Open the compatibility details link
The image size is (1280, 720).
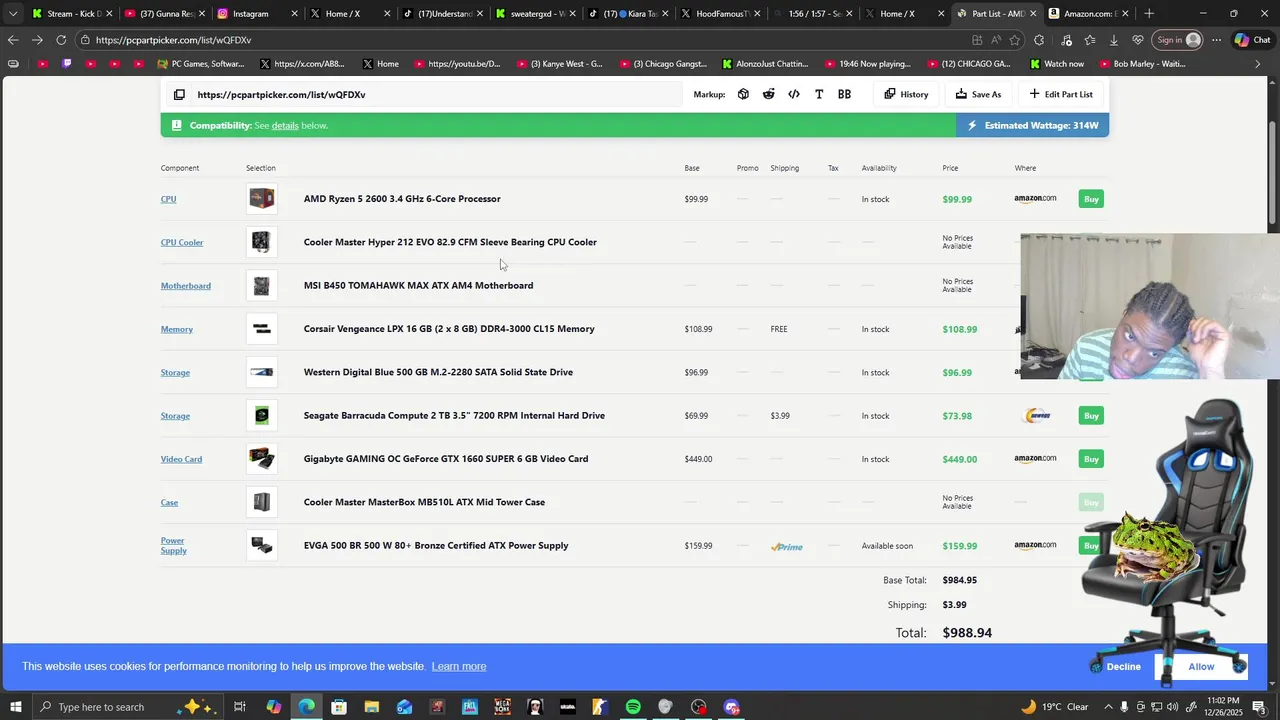[285, 126]
